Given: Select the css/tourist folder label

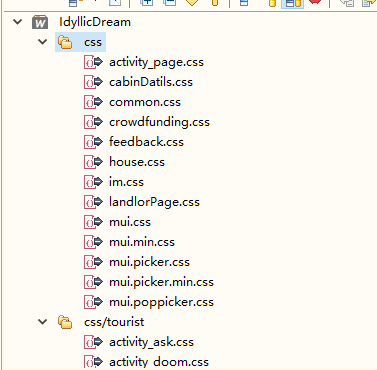Looking at the screenshot, I should 114,322.
